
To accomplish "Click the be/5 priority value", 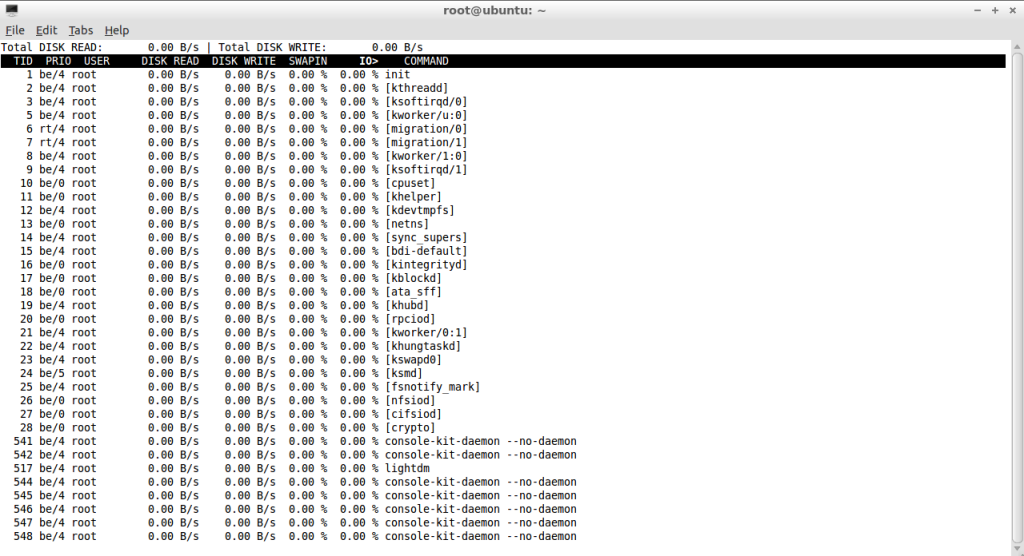I will pyautogui.click(x=52, y=373).
